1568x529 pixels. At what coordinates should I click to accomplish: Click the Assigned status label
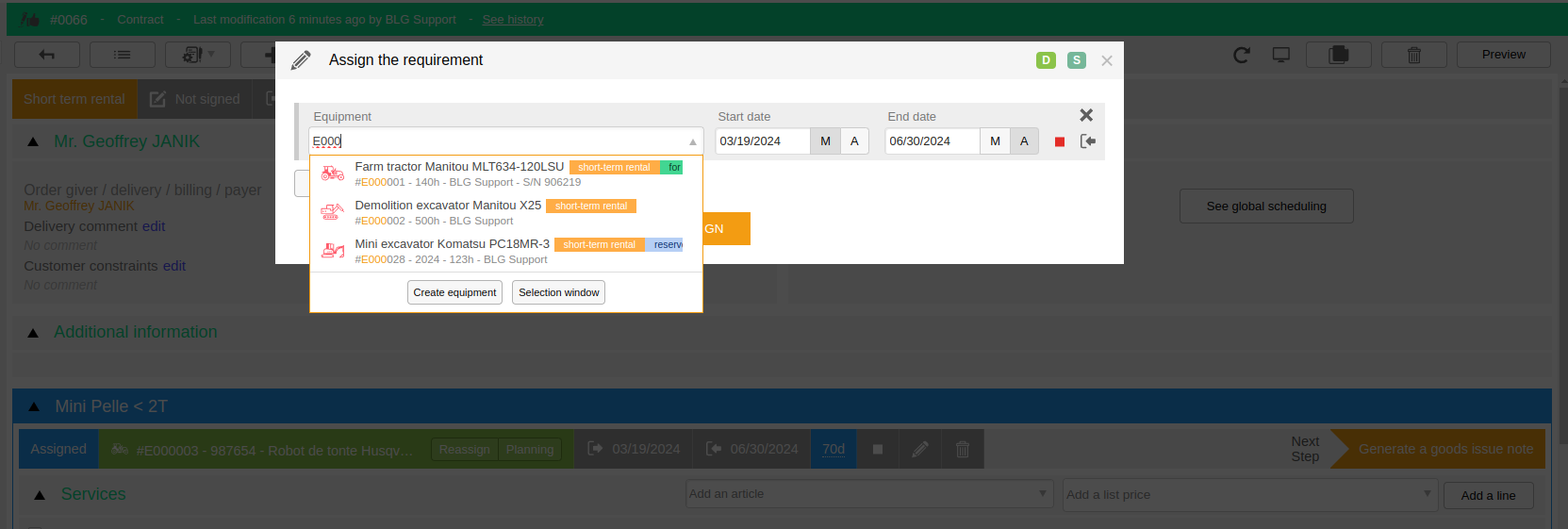[x=58, y=449]
